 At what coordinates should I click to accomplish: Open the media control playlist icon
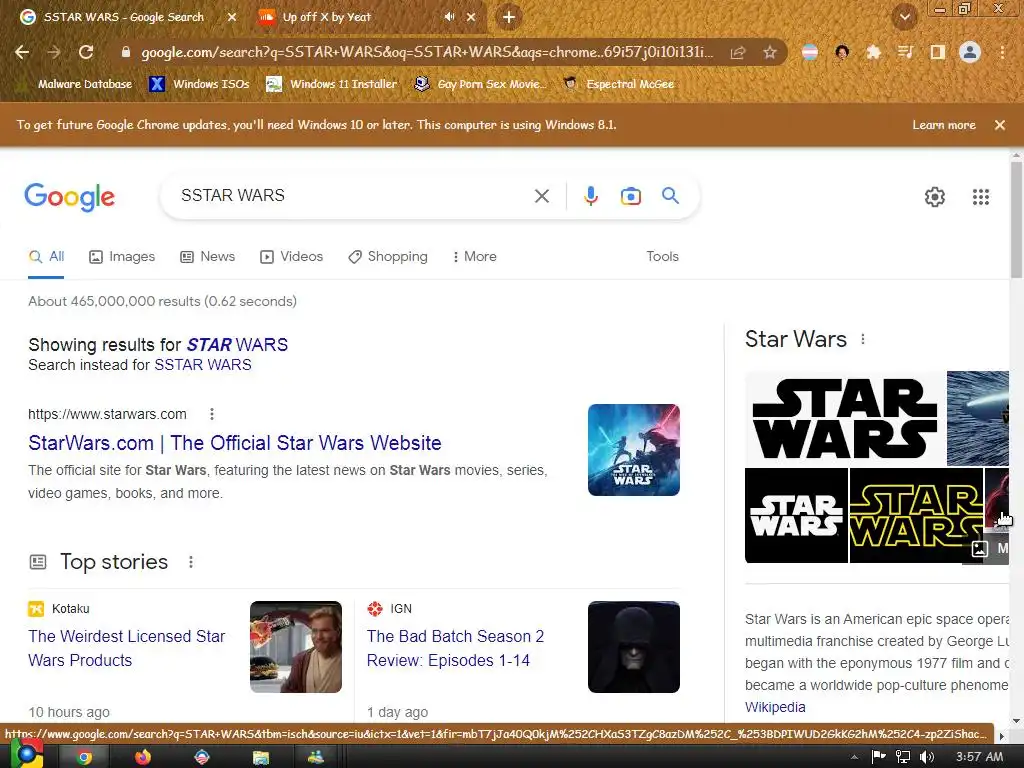[905, 52]
